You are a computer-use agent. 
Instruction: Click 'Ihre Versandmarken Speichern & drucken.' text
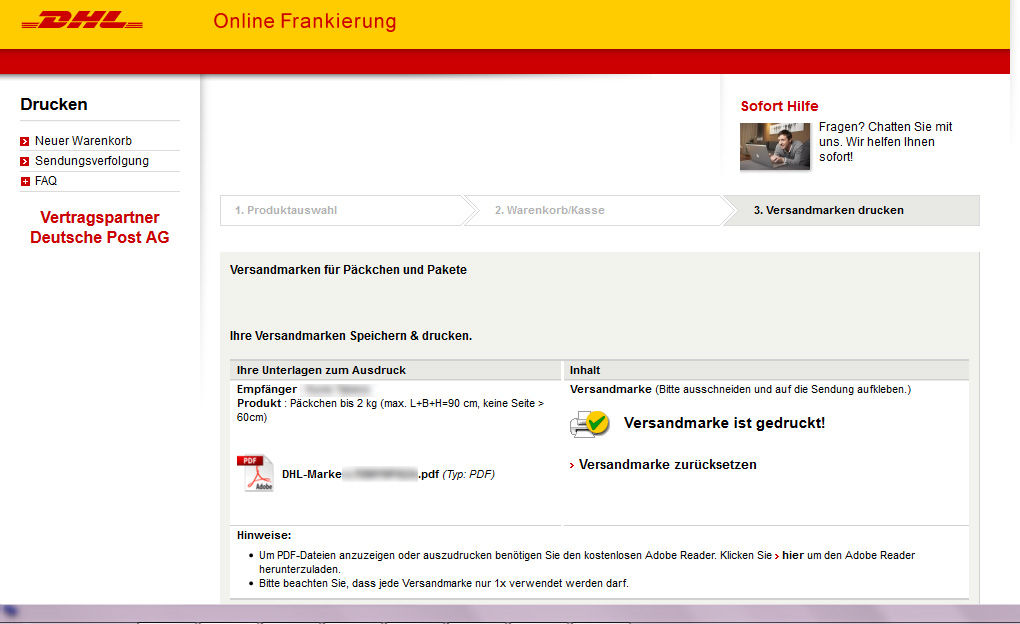click(351, 336)
